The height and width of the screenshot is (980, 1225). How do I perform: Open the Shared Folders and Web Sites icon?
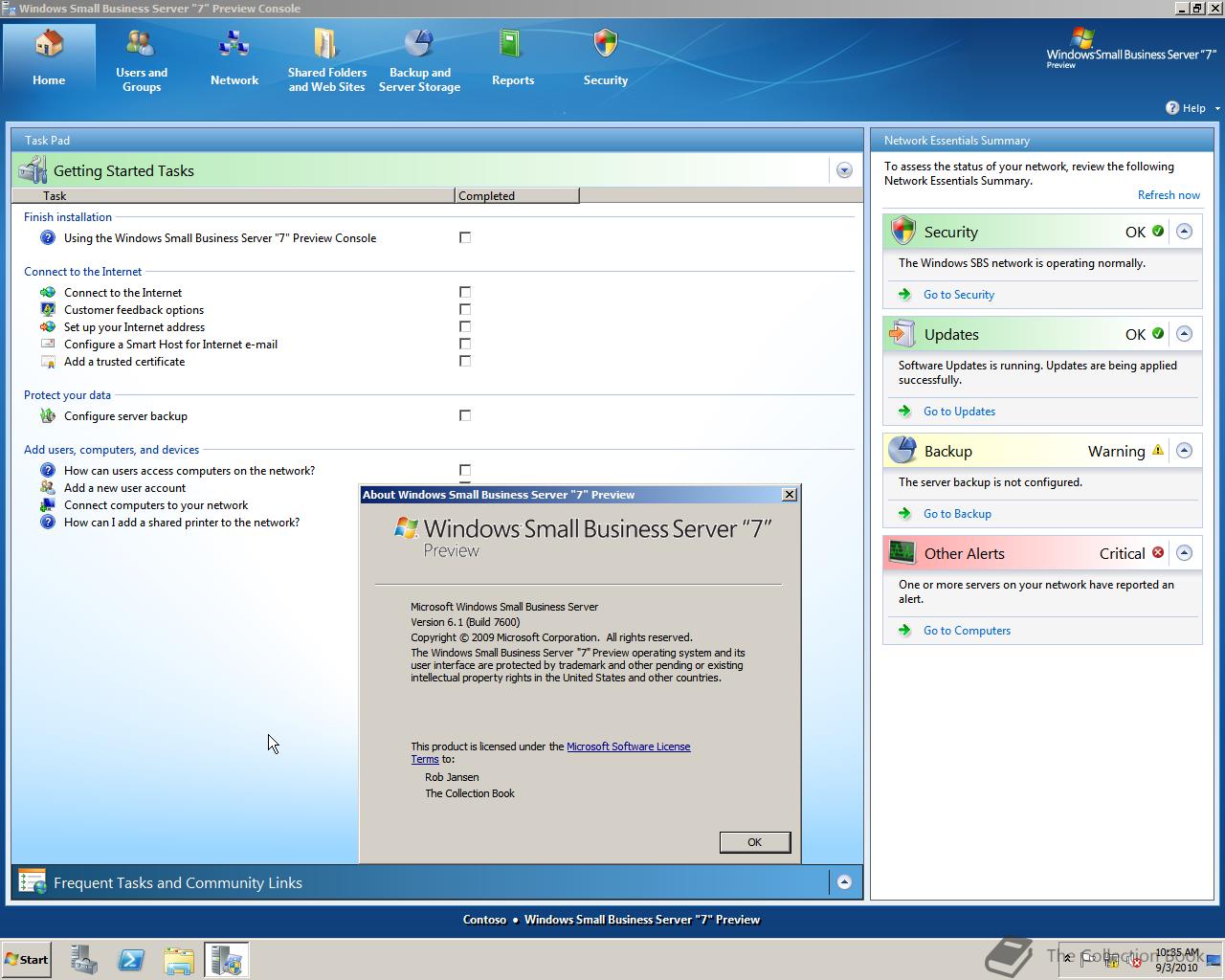(x=326, y=44)
